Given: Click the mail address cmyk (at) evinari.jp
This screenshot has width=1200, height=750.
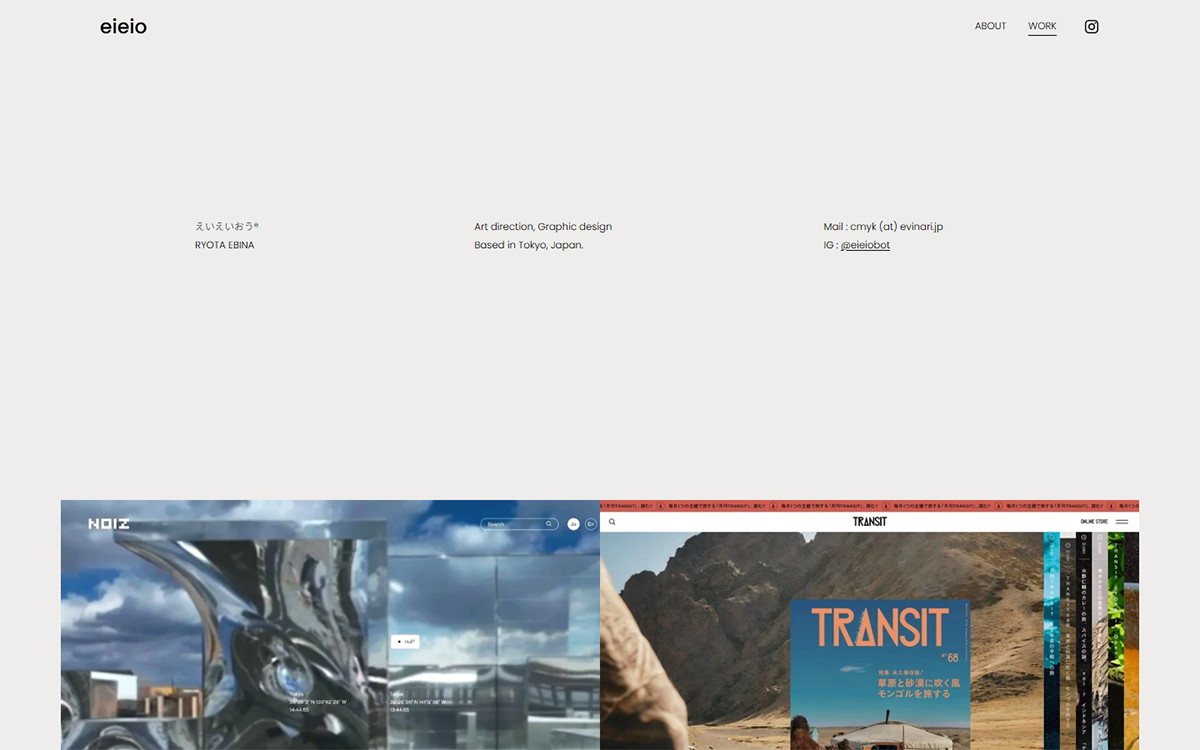Looking at the screenshot, I should pyautogui.click(x=896, y=227).
